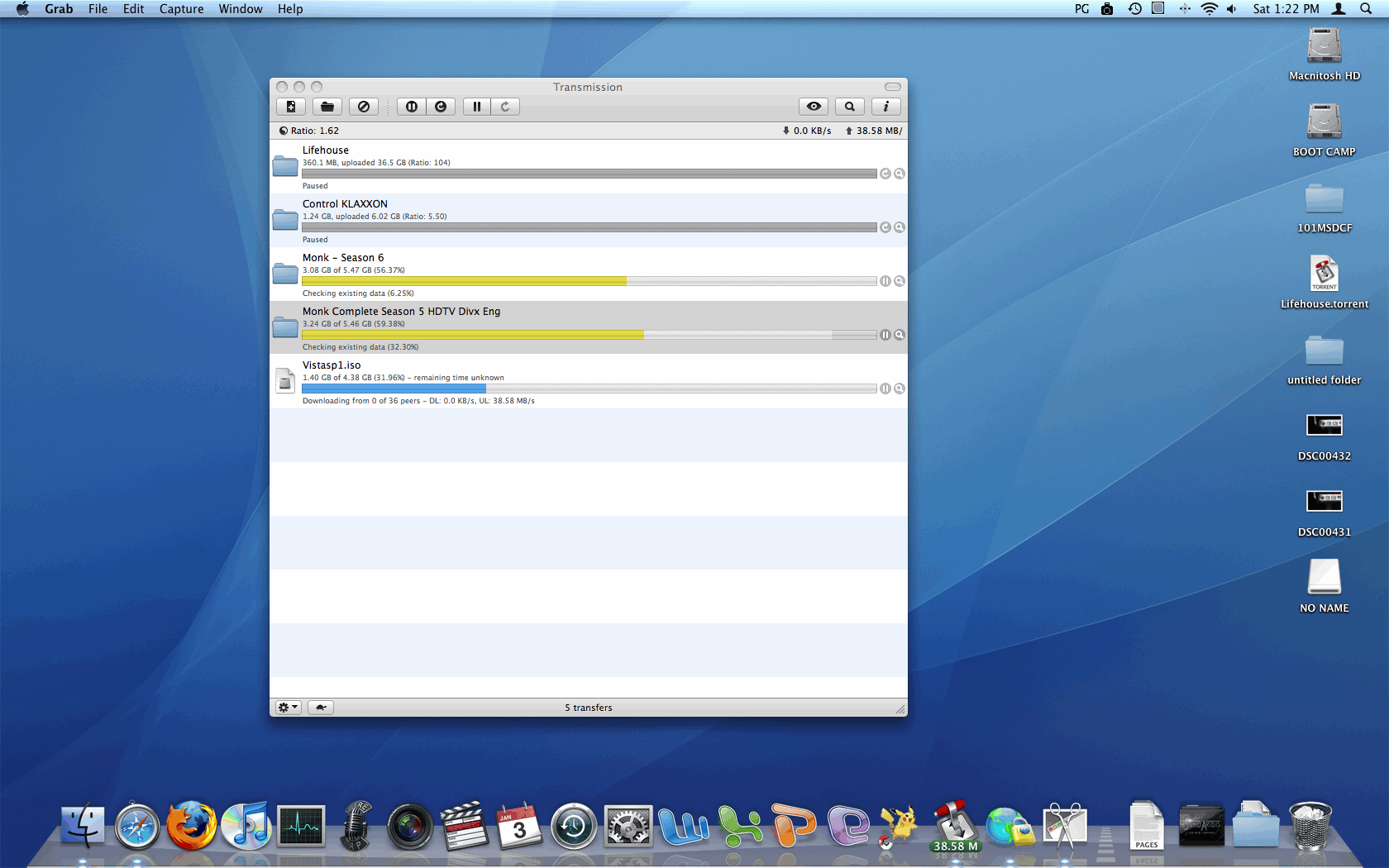Open Finder from the Dock
This screenshot has width=1389, height=868.
click(83, 825)
